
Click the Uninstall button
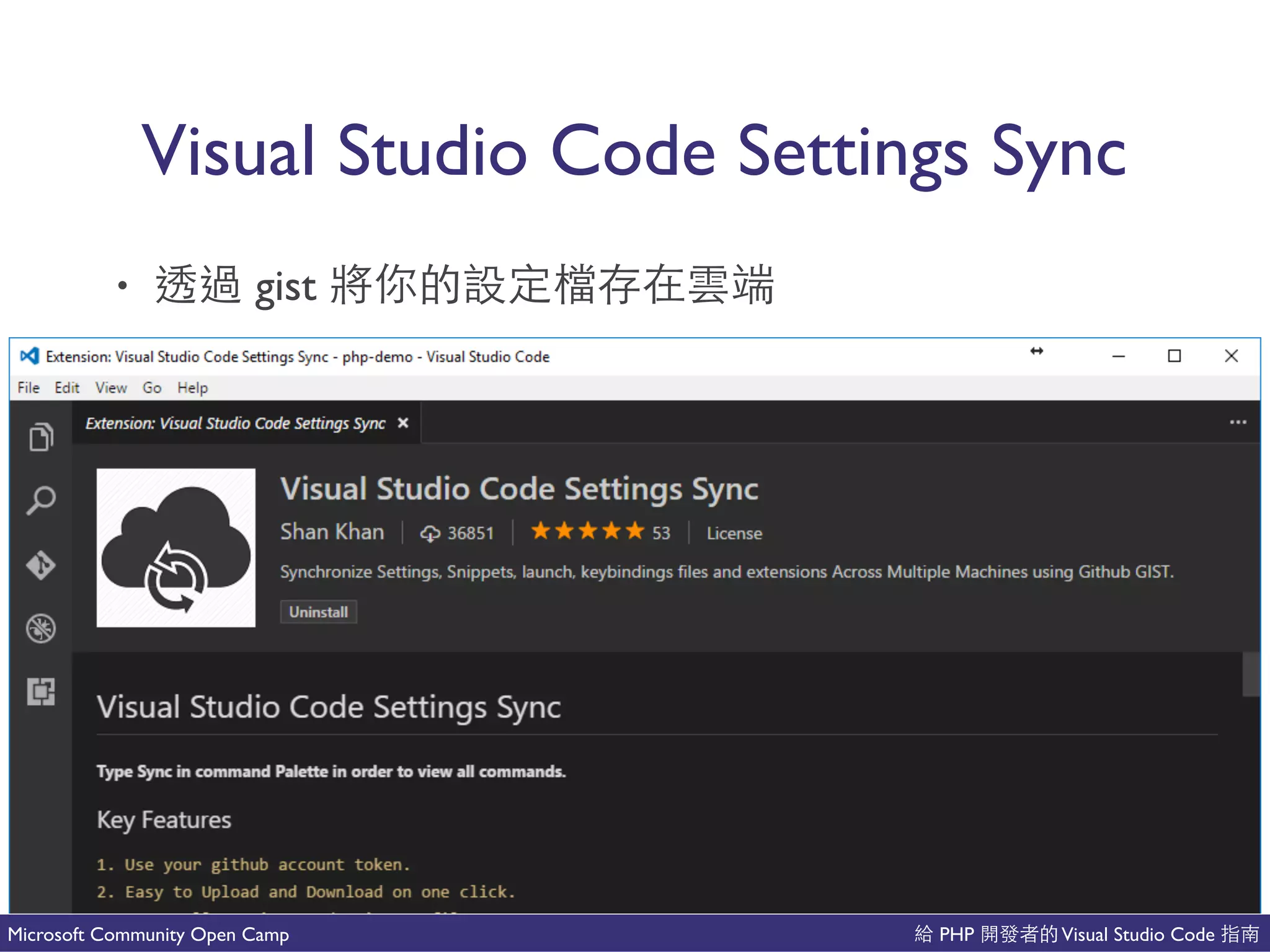(319, 612)
